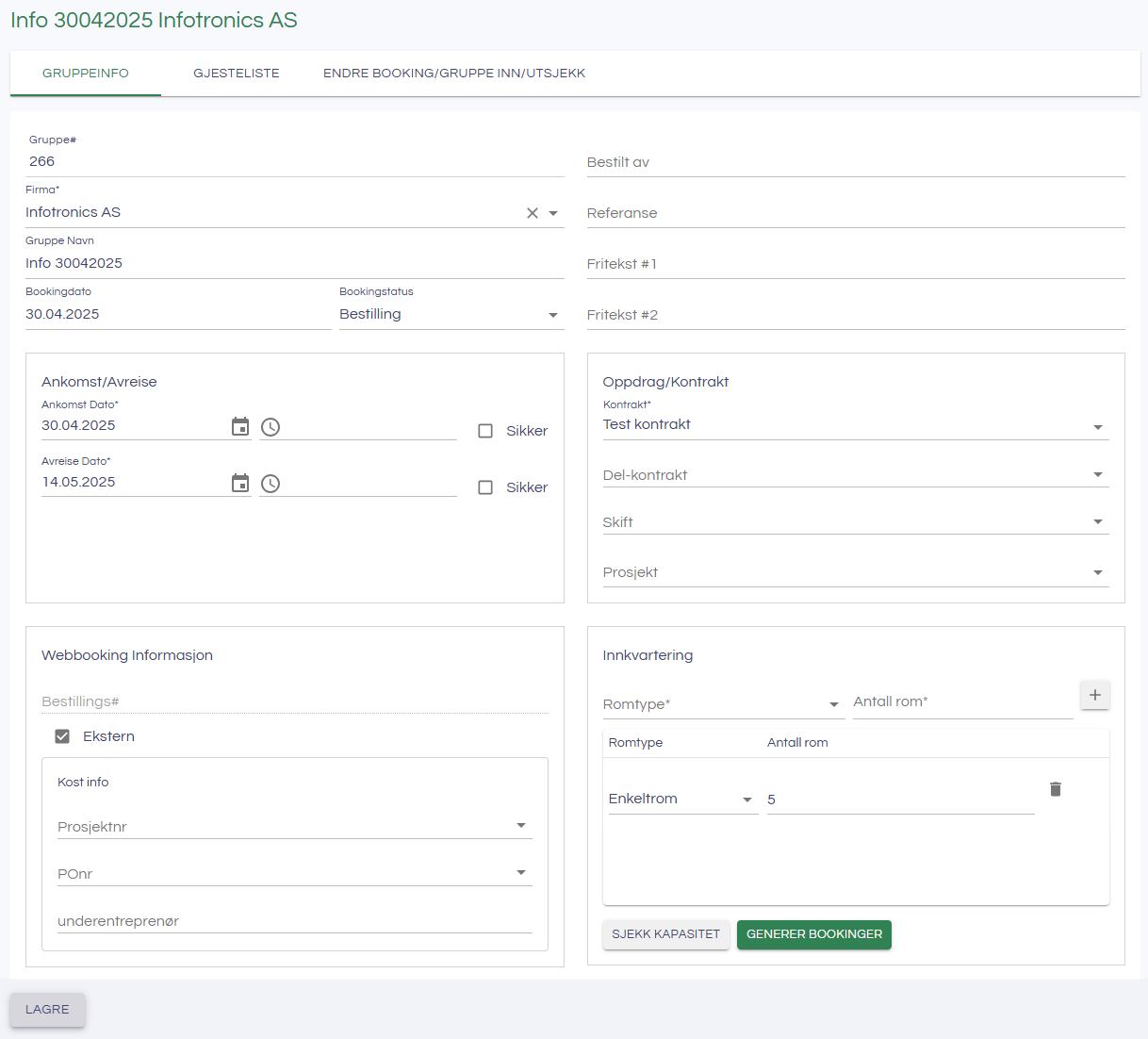This screenshot has width=1148, height=1039.
Task: Open time picker for arrival
Action: pos(271,427)
